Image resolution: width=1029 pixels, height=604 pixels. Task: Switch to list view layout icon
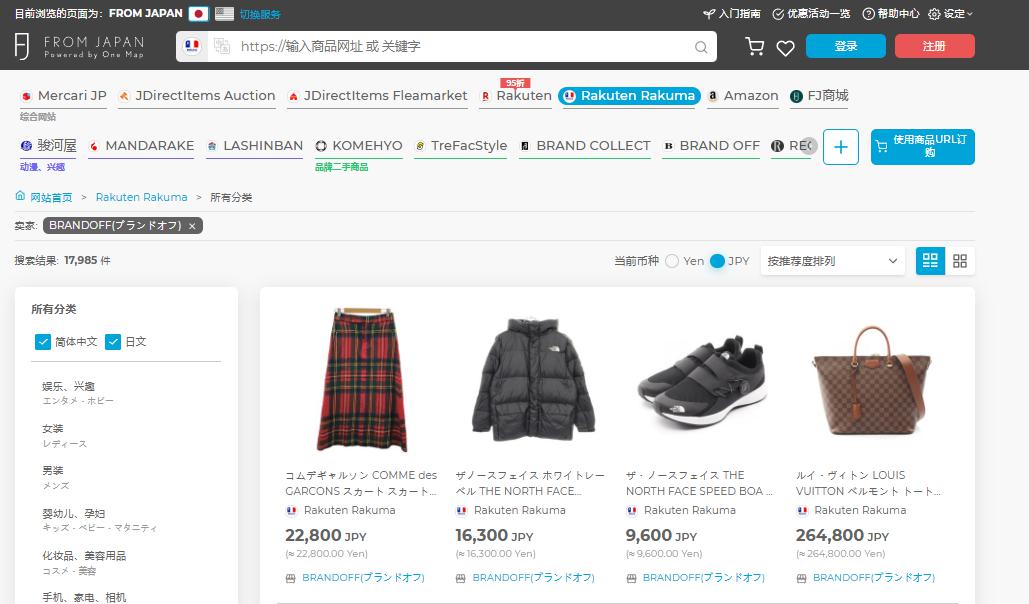pyautogui.click(x=930, y=261)
